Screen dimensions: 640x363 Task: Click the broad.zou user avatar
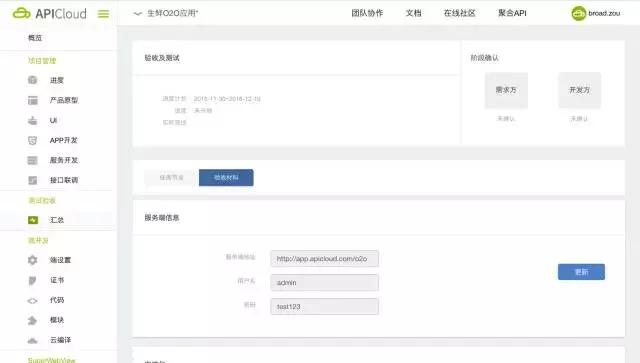coord(578,13)
